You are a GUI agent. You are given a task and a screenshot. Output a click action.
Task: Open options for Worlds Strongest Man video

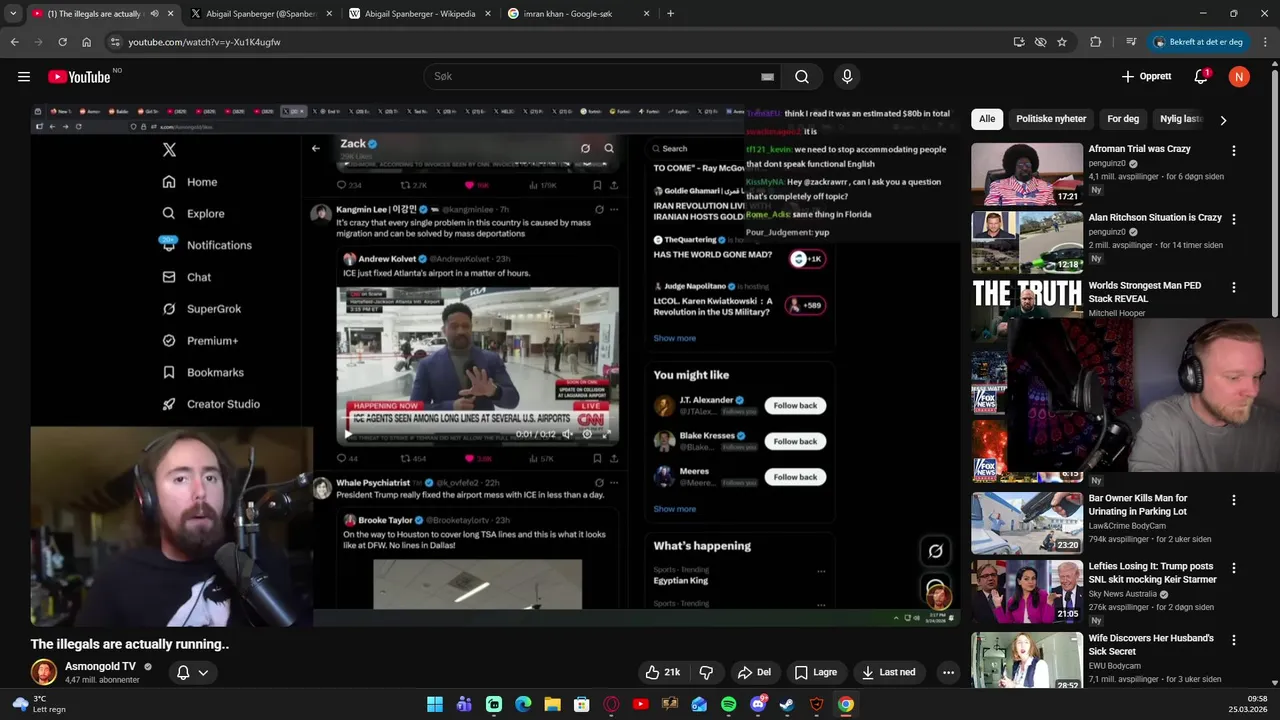pyautogui.click(x=1233, y=287)
